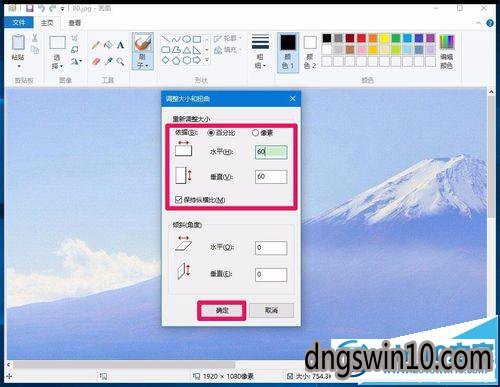The width and height of the screenshot is (500, 387).
Task: Toggle Maintain aspect ratio checkbox
Action: coord(178,200)
